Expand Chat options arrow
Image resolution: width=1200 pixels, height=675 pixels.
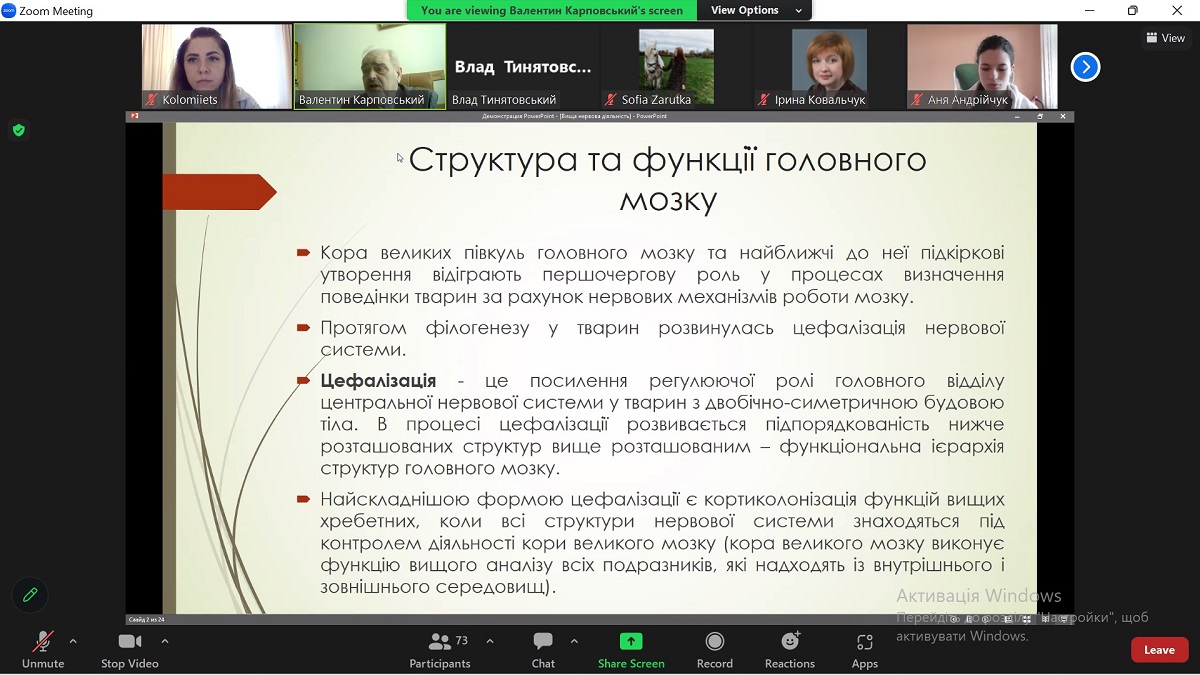(574, 641)
